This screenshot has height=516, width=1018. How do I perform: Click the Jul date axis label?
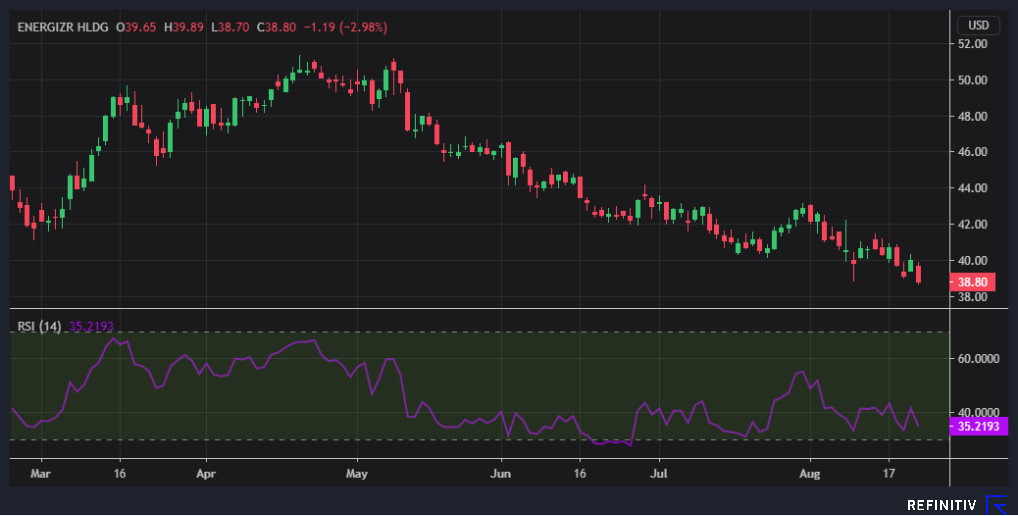(x=659, y=474)
